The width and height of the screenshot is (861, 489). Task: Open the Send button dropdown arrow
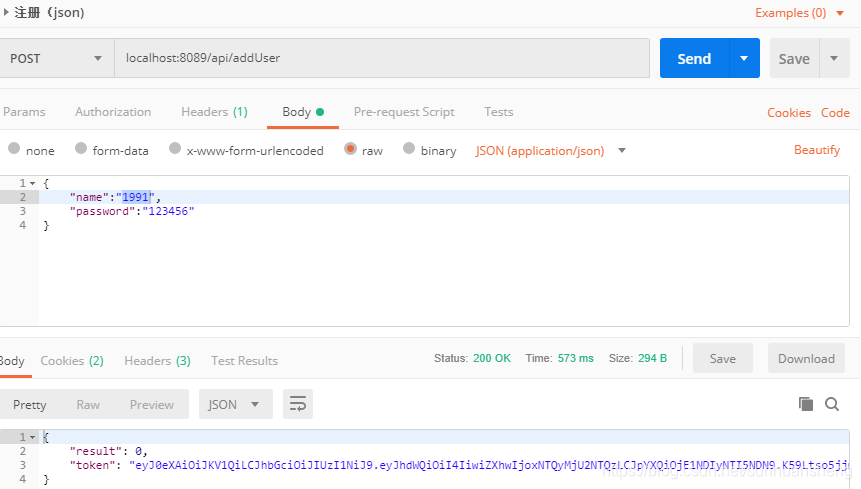[x=744, y=58]
